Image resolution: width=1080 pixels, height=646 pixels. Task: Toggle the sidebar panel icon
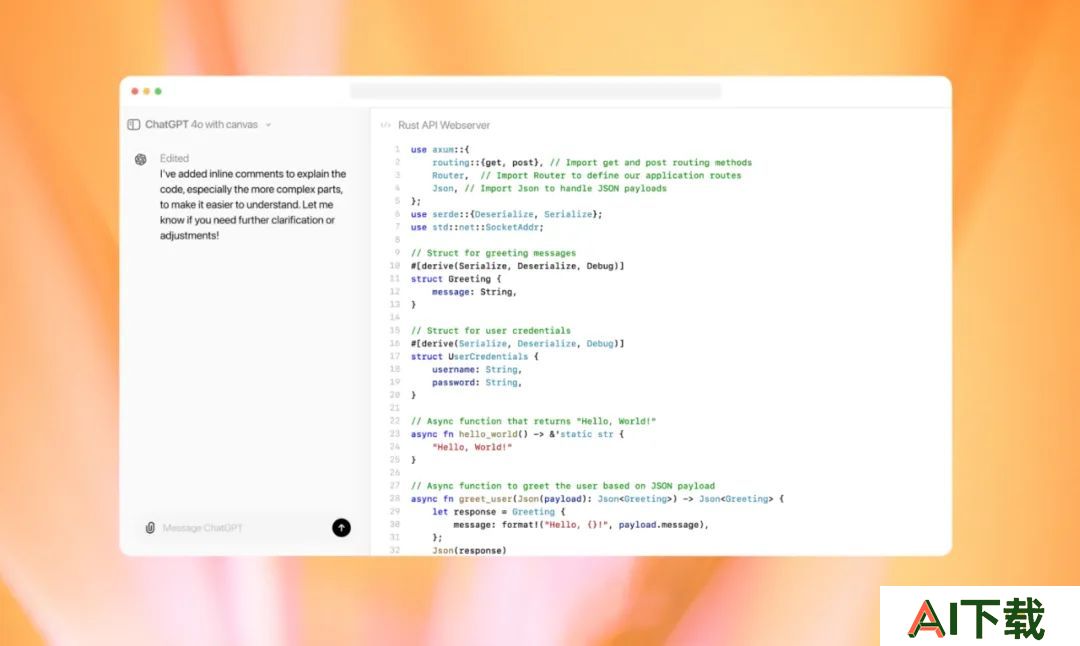(134, 125)
